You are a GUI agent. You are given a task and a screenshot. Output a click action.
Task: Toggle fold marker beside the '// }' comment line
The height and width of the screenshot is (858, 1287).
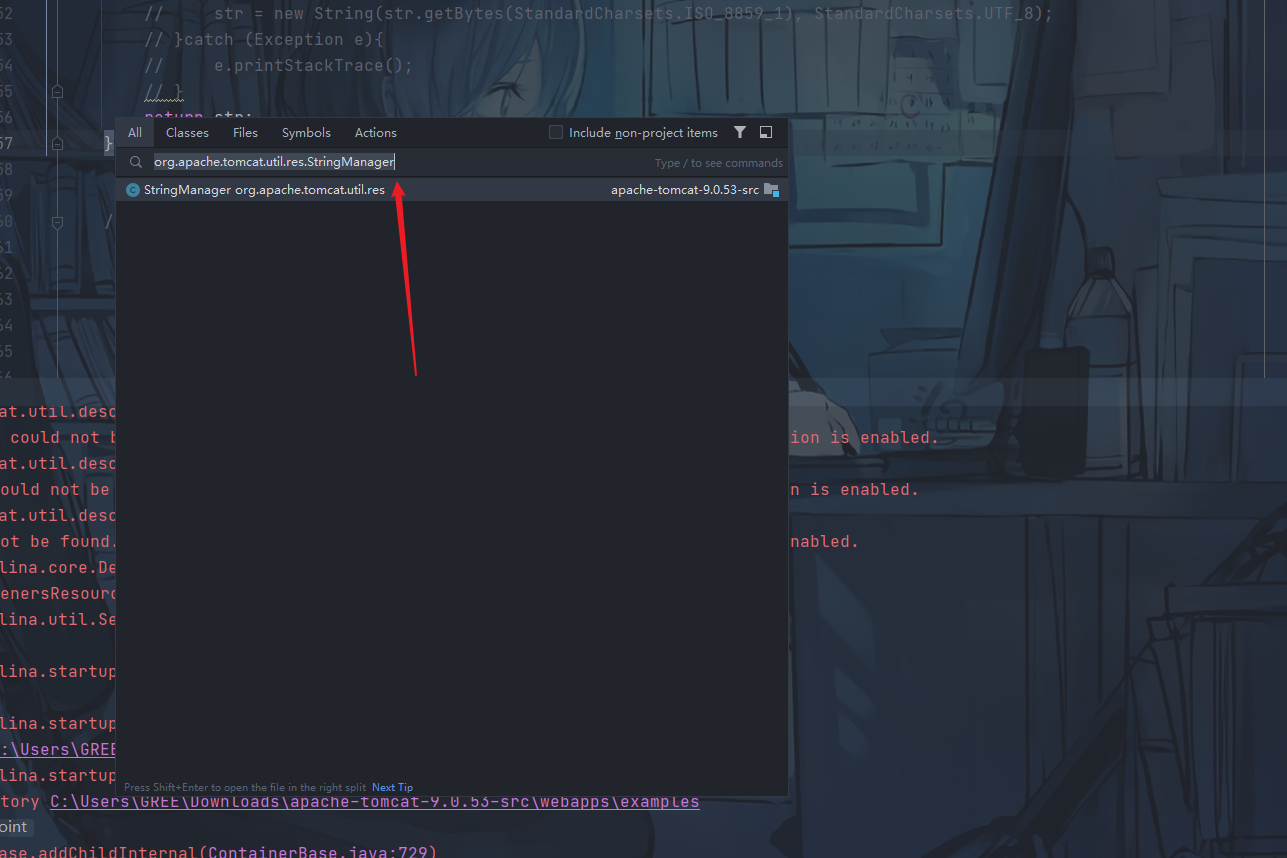[57, 92]
